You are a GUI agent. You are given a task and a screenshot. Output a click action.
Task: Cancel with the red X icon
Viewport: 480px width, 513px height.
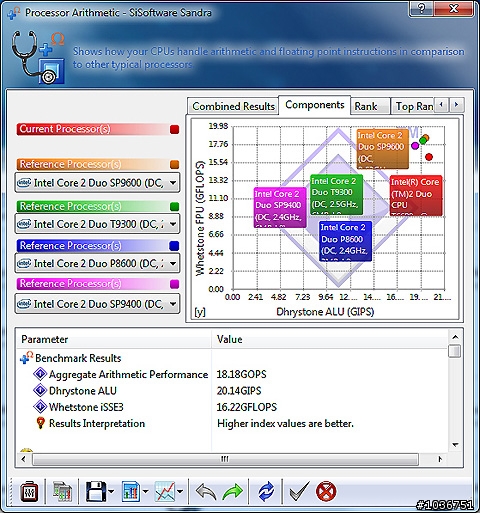click(x=326, y=491)
